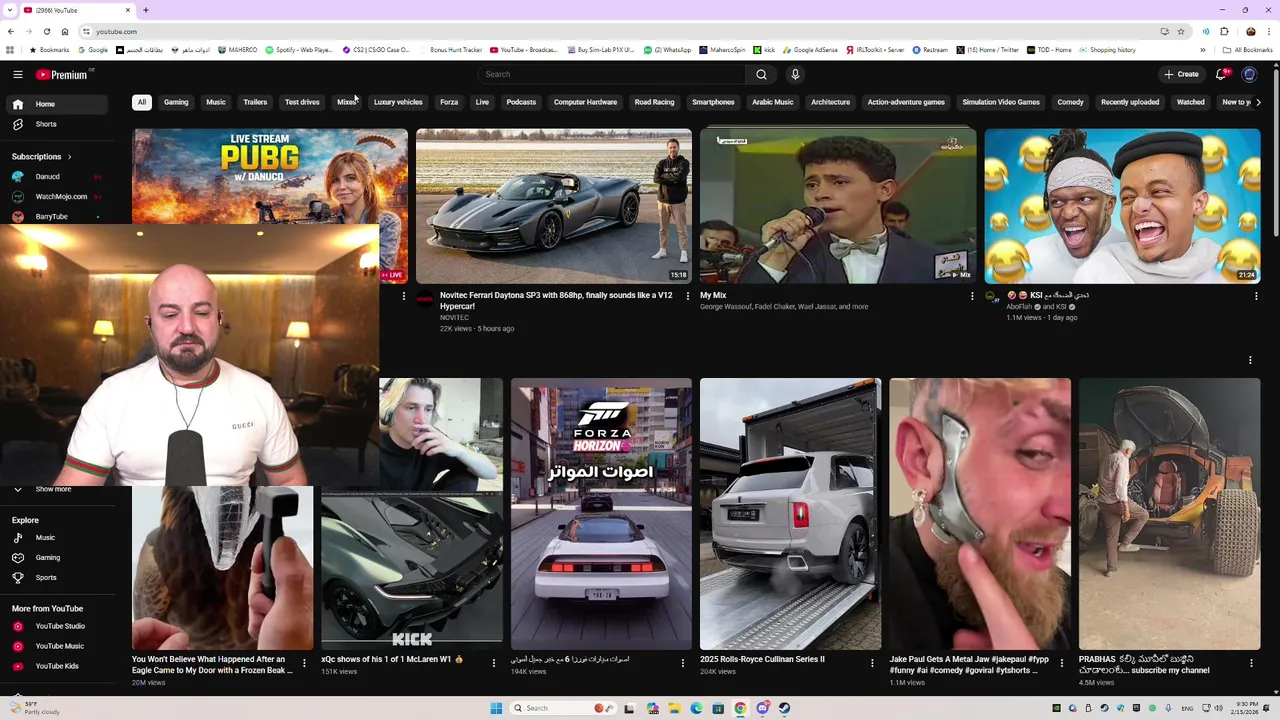The image size is (1280, 720).
Task: Open the Windows Start menu
Action: pyautogui.click(x=496, y=708)
